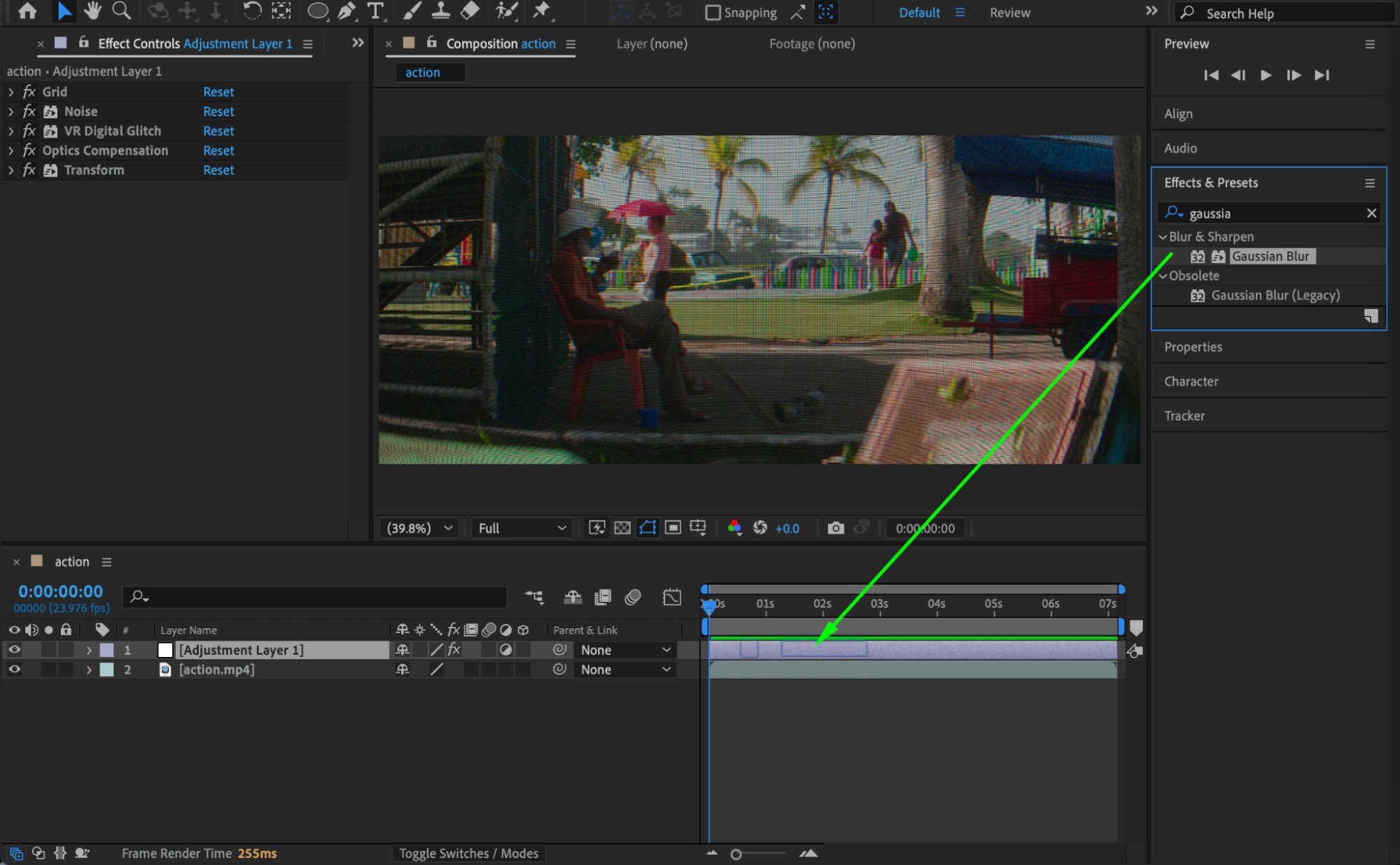Select the Ellipse shape tool
Viewport: 1400px width, 865px height.
318,11
